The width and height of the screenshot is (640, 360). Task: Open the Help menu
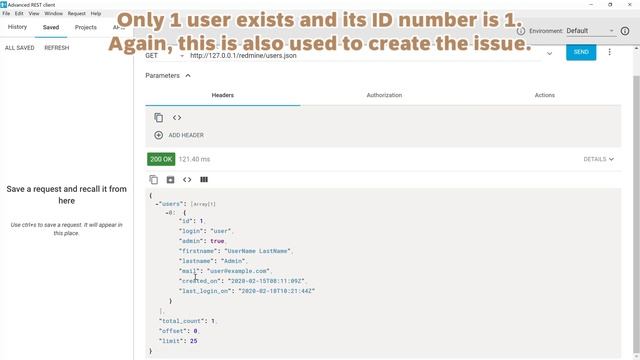click(96, 13)
